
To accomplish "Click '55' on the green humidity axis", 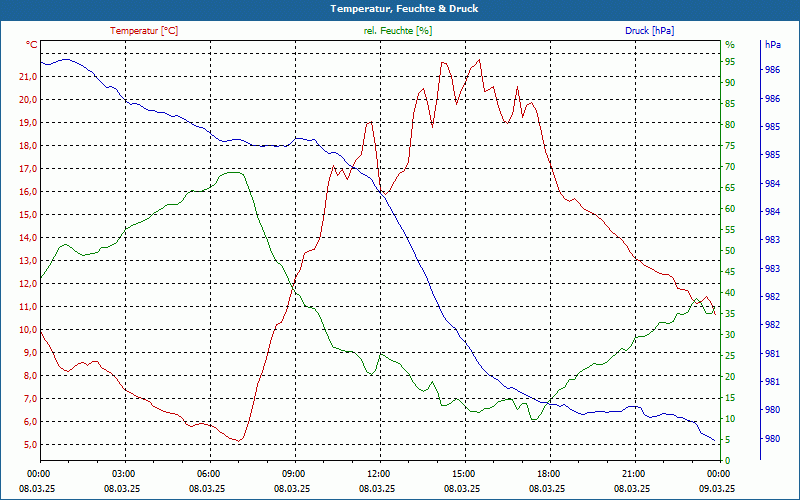I will click(x=731, y=230).
